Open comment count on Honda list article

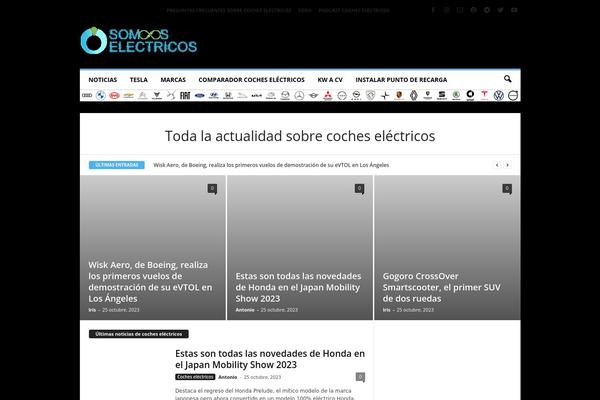pos(360,377)
